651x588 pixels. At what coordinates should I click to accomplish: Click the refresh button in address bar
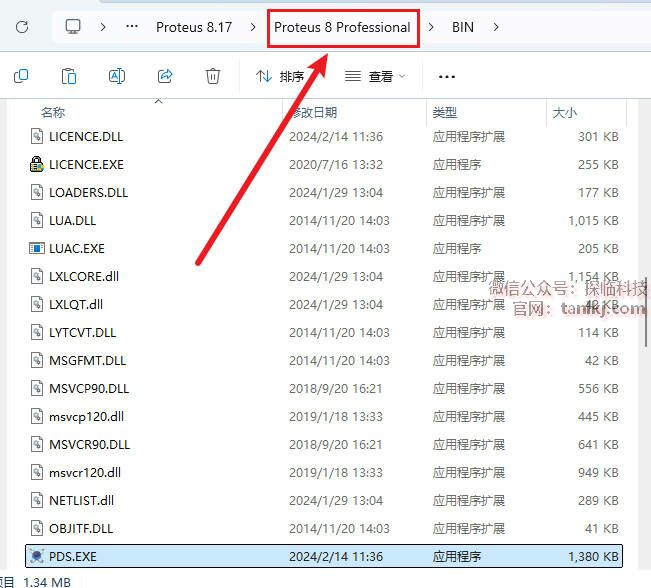22,27
